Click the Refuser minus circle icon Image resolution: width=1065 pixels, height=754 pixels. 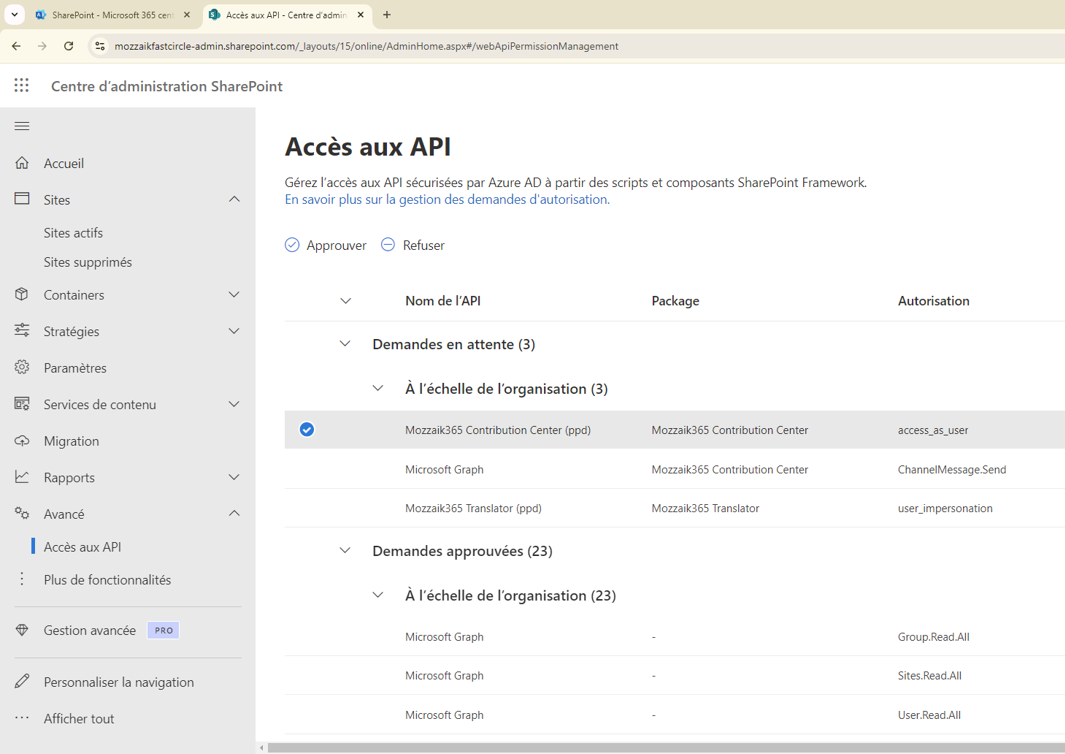387,245
